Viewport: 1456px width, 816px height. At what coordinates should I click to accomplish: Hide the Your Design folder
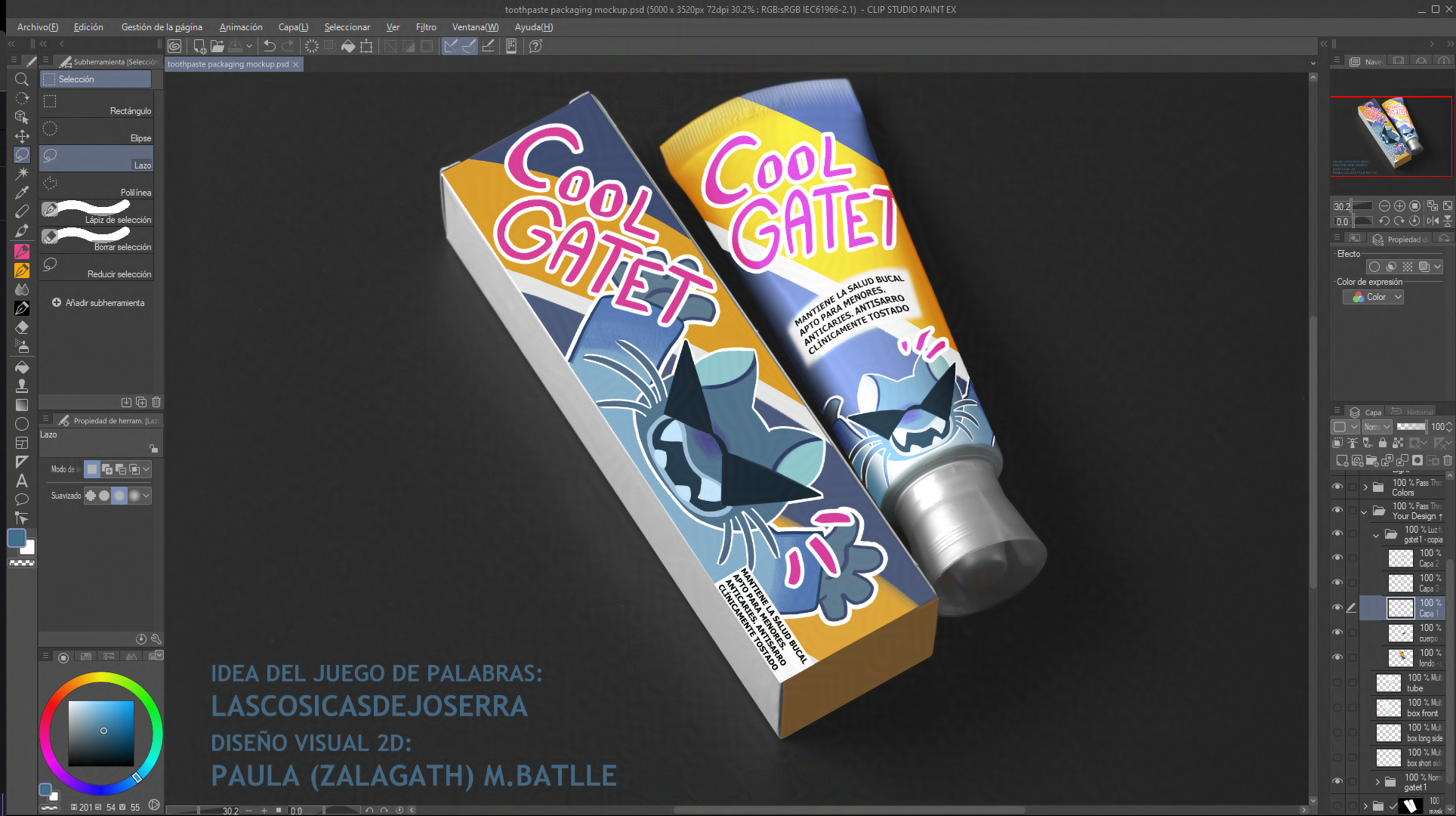point(1337,510)
